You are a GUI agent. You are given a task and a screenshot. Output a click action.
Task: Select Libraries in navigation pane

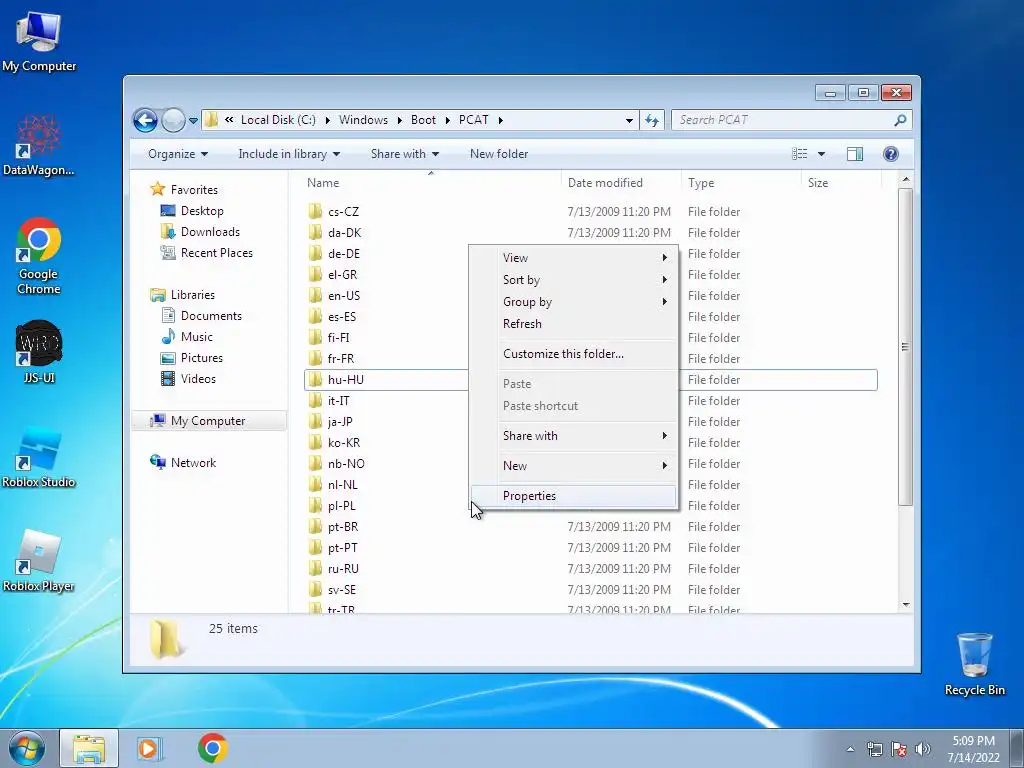tap(192, 295)
